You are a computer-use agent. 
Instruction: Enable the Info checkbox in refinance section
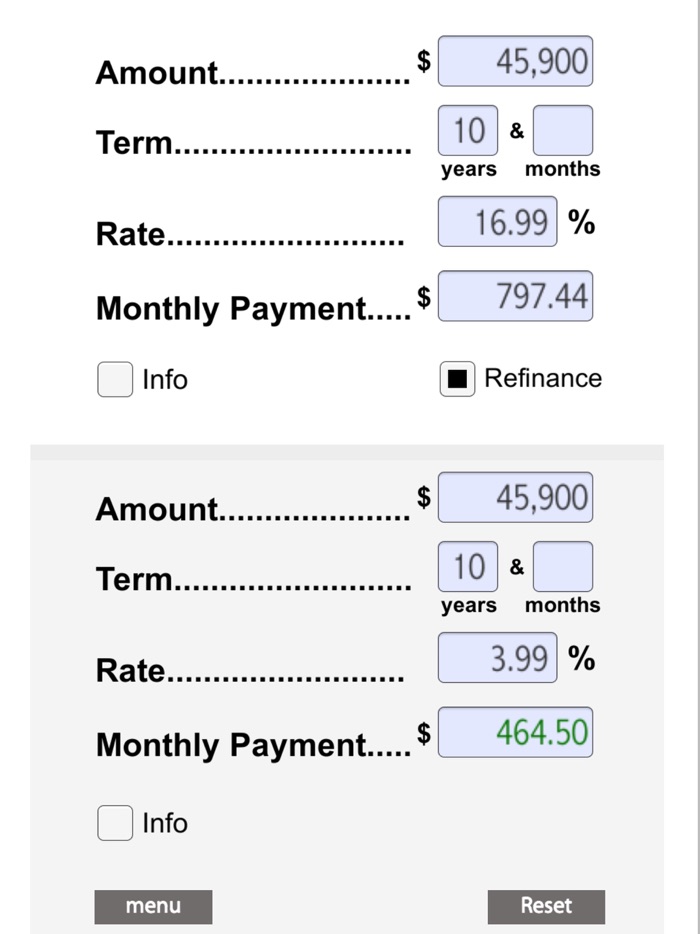click(115, 823)
